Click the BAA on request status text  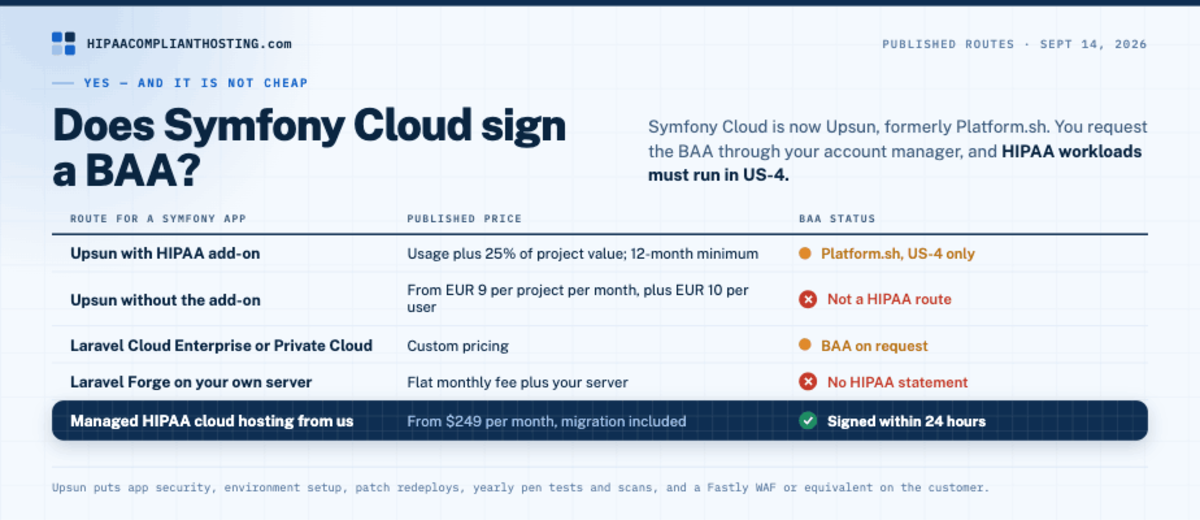[874, 346]
